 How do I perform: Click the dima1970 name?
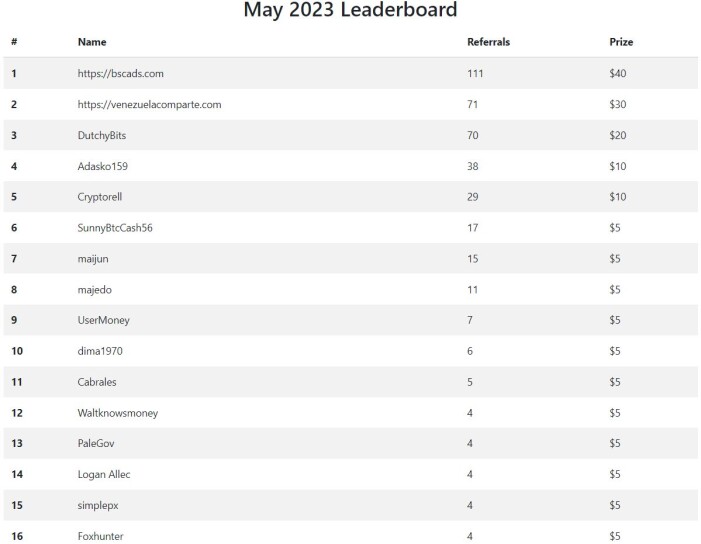[x=100, y=351]
